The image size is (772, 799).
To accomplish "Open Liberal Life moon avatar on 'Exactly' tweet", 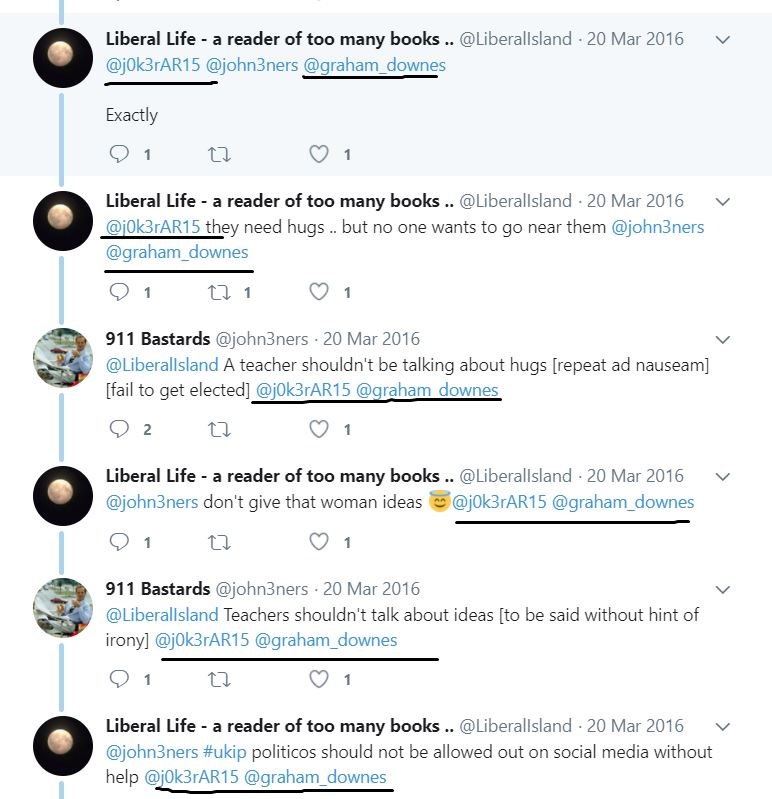I will point(63,58).
